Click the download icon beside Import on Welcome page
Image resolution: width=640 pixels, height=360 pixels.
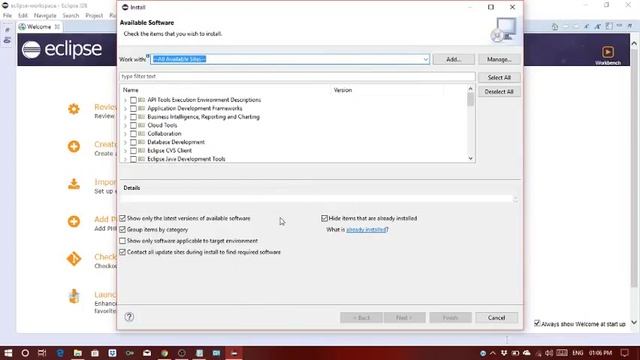pos(74,184)
